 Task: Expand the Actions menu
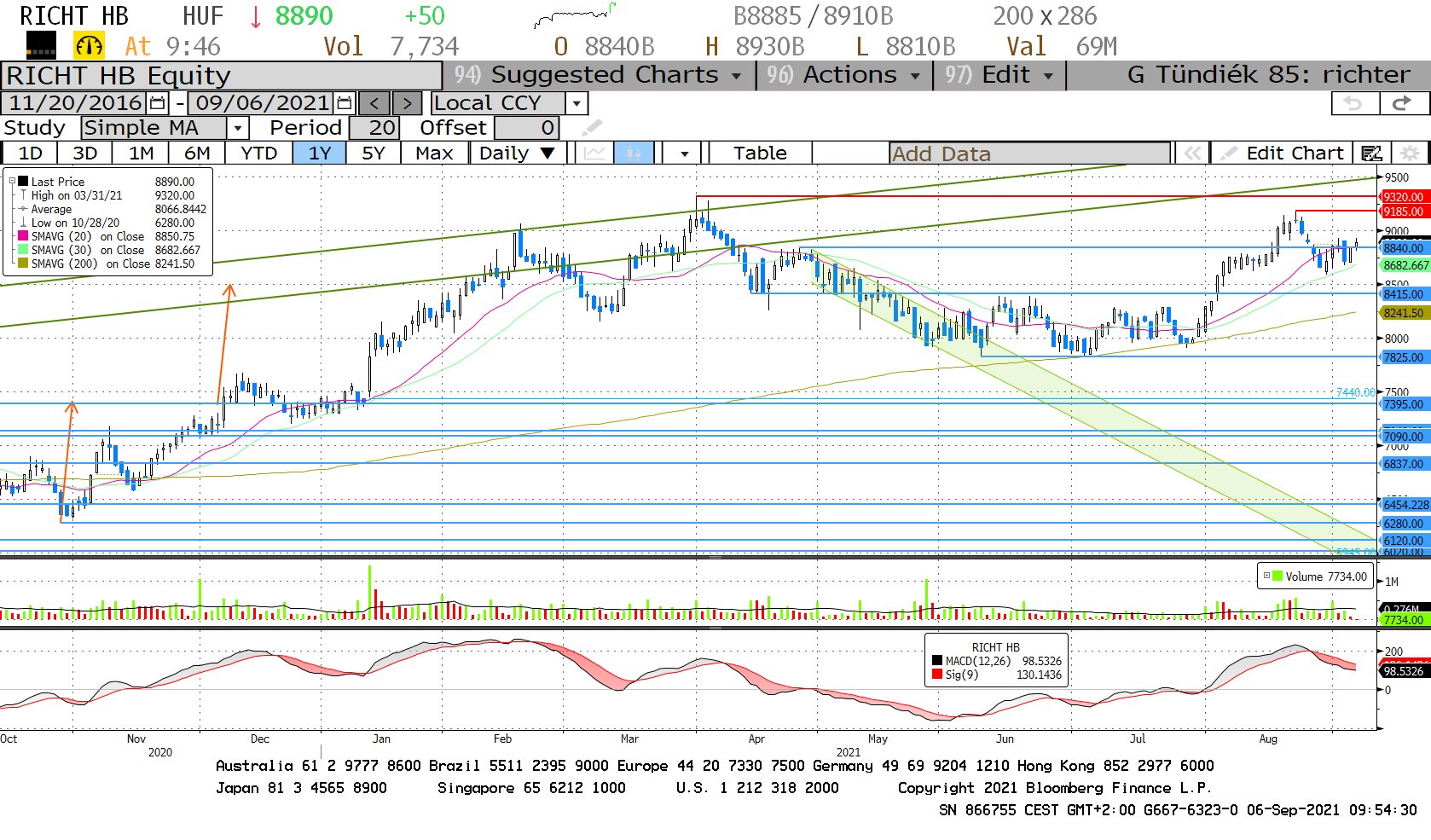click(x=843, y=75)
